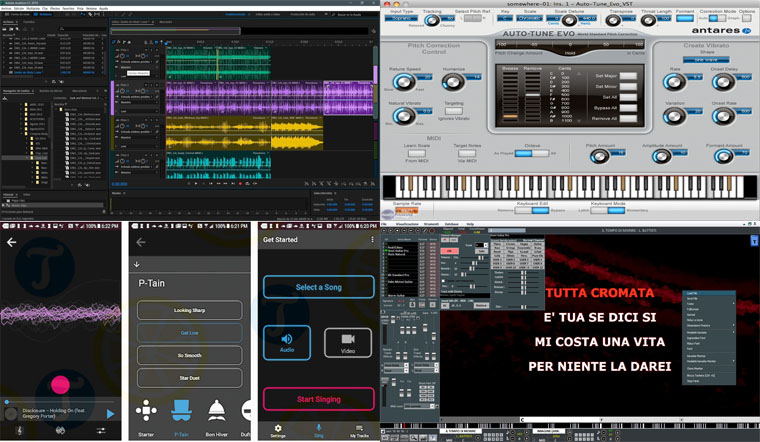This screenshot has width=760, height=442.
Task: Choose the So Smooth preset
Action: pyautogui.click(x=190, y=355)
